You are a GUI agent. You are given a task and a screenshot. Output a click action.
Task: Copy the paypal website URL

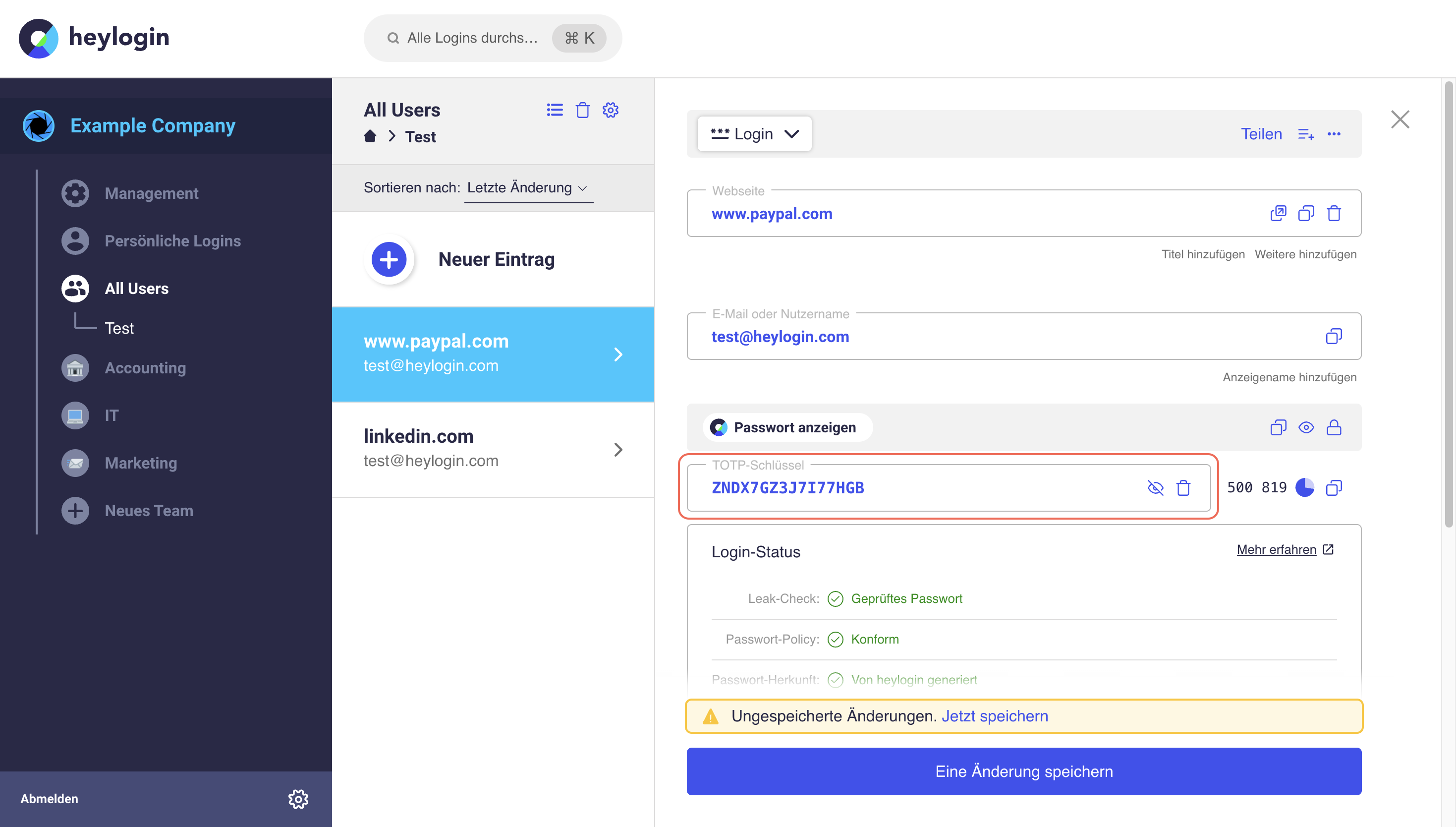pyautogui.click(x=1305, y=213)
